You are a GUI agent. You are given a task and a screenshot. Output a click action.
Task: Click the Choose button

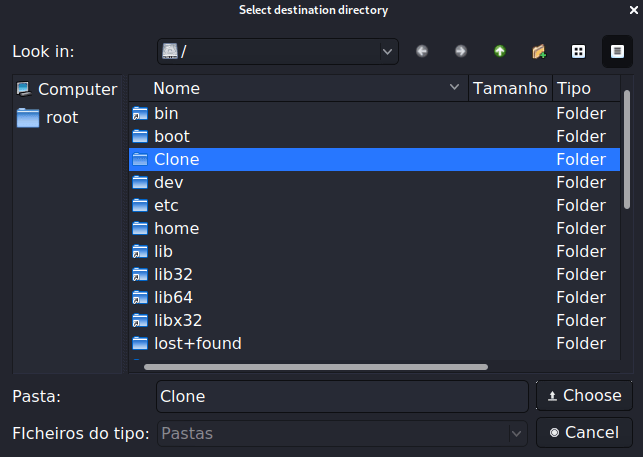(584, 395)
